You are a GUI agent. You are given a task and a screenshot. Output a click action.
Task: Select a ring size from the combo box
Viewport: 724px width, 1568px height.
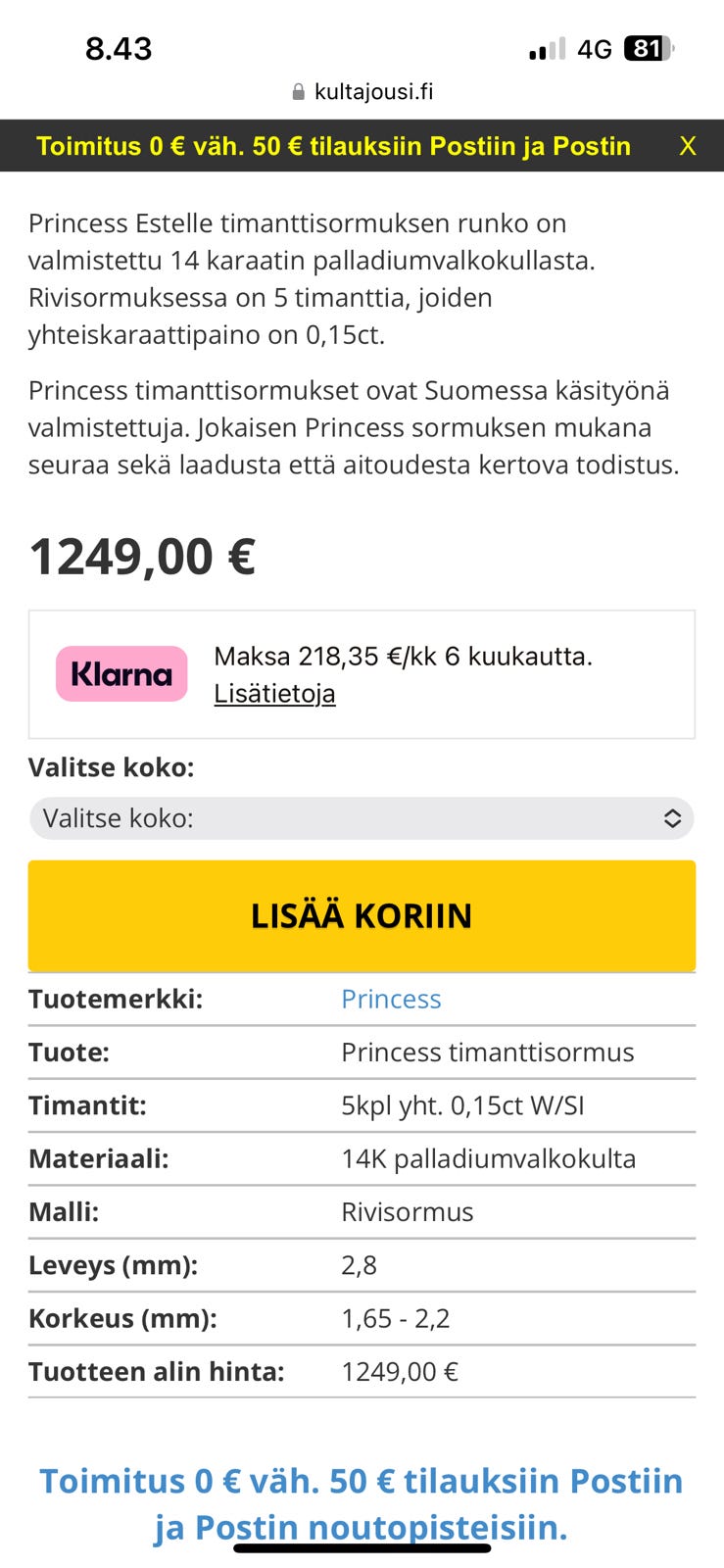tap(362, 817)
